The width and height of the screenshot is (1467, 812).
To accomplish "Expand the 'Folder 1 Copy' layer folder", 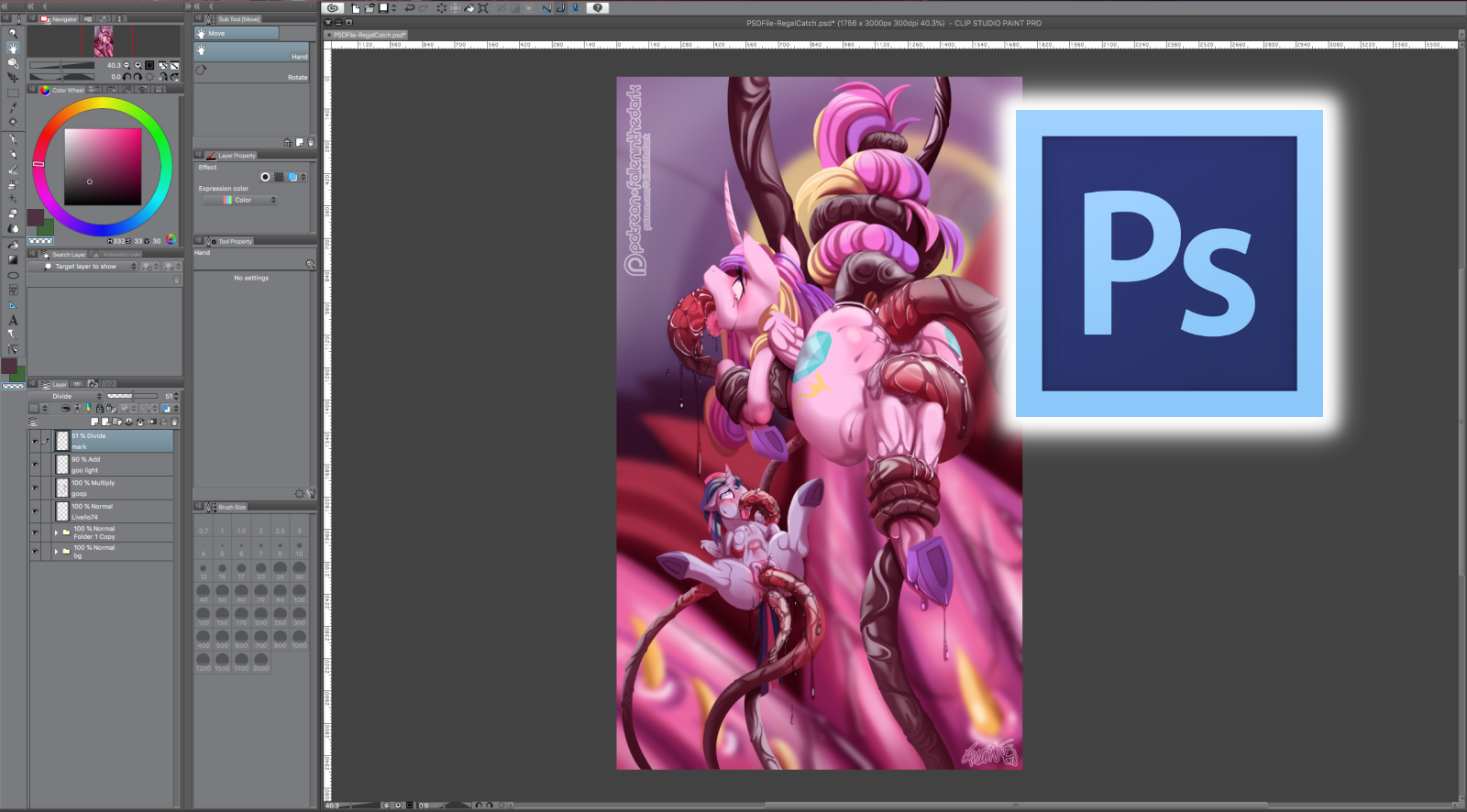I will click(56, 532).
